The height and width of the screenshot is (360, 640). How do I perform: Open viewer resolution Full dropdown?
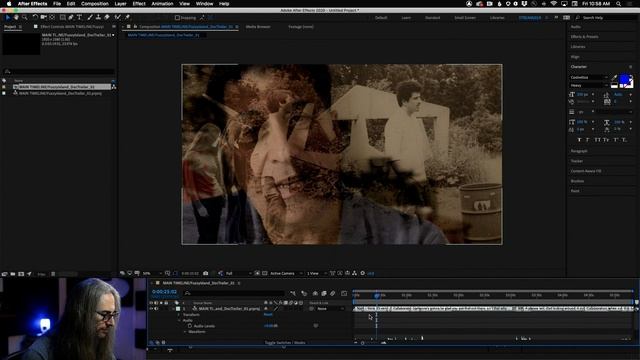point(238,273)
